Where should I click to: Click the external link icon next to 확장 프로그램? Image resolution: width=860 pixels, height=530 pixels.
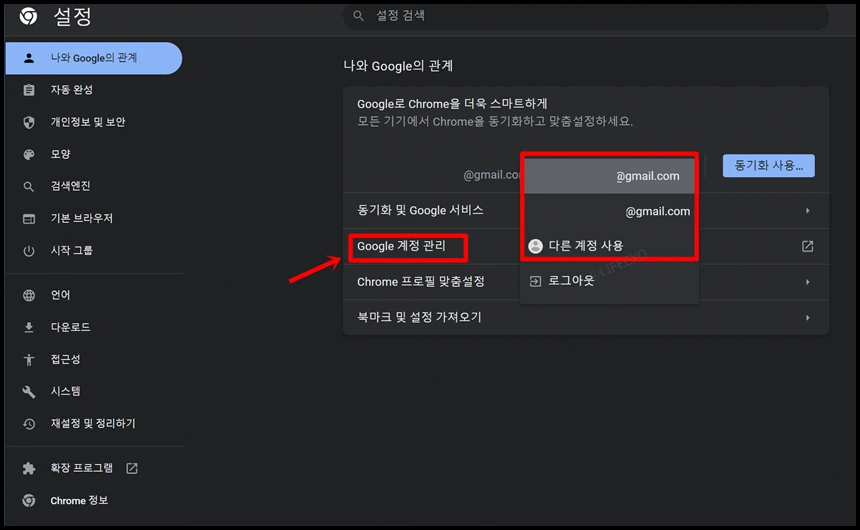pos(132,468)
